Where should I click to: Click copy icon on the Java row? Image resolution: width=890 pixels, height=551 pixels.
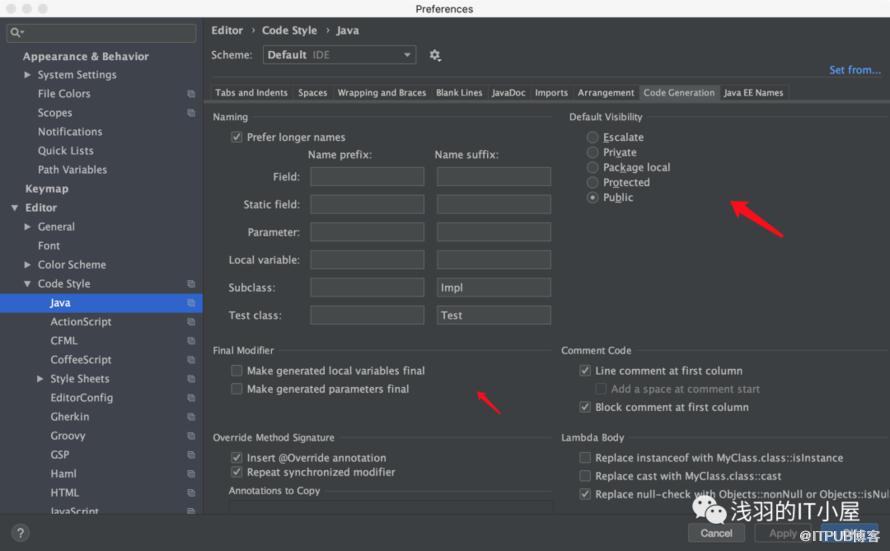coord(191,303)
